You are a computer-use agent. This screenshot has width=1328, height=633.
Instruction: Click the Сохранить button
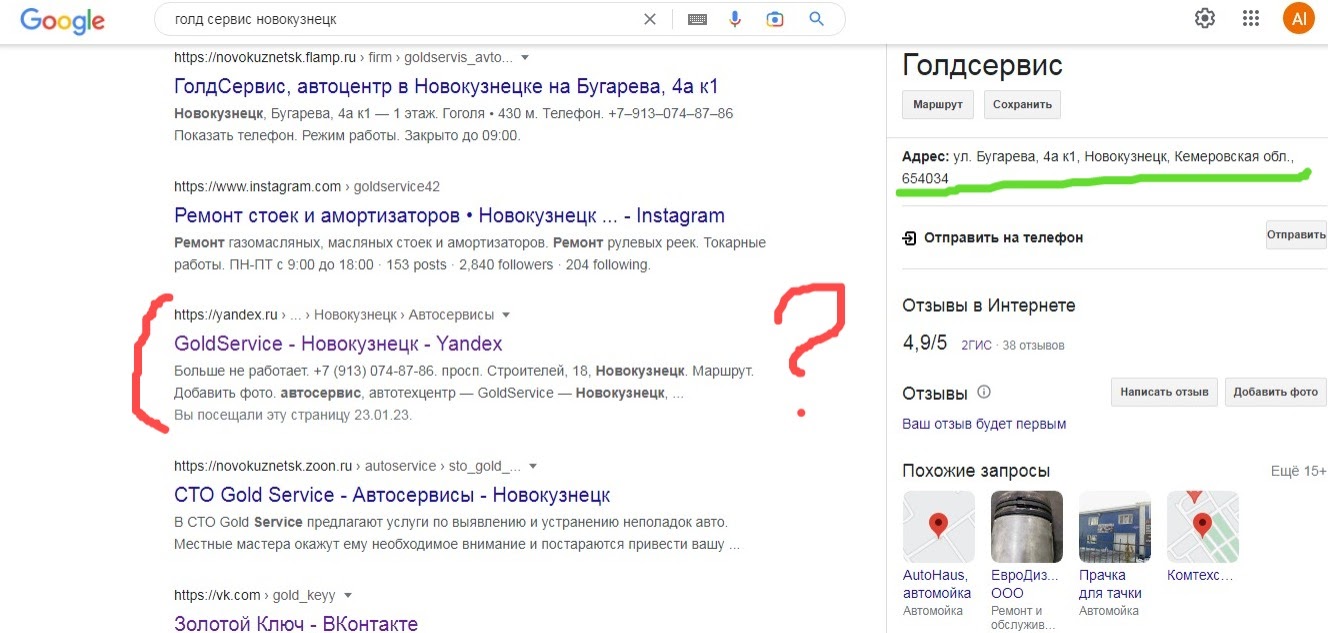pyautogui.click(x=1022, y=104)
